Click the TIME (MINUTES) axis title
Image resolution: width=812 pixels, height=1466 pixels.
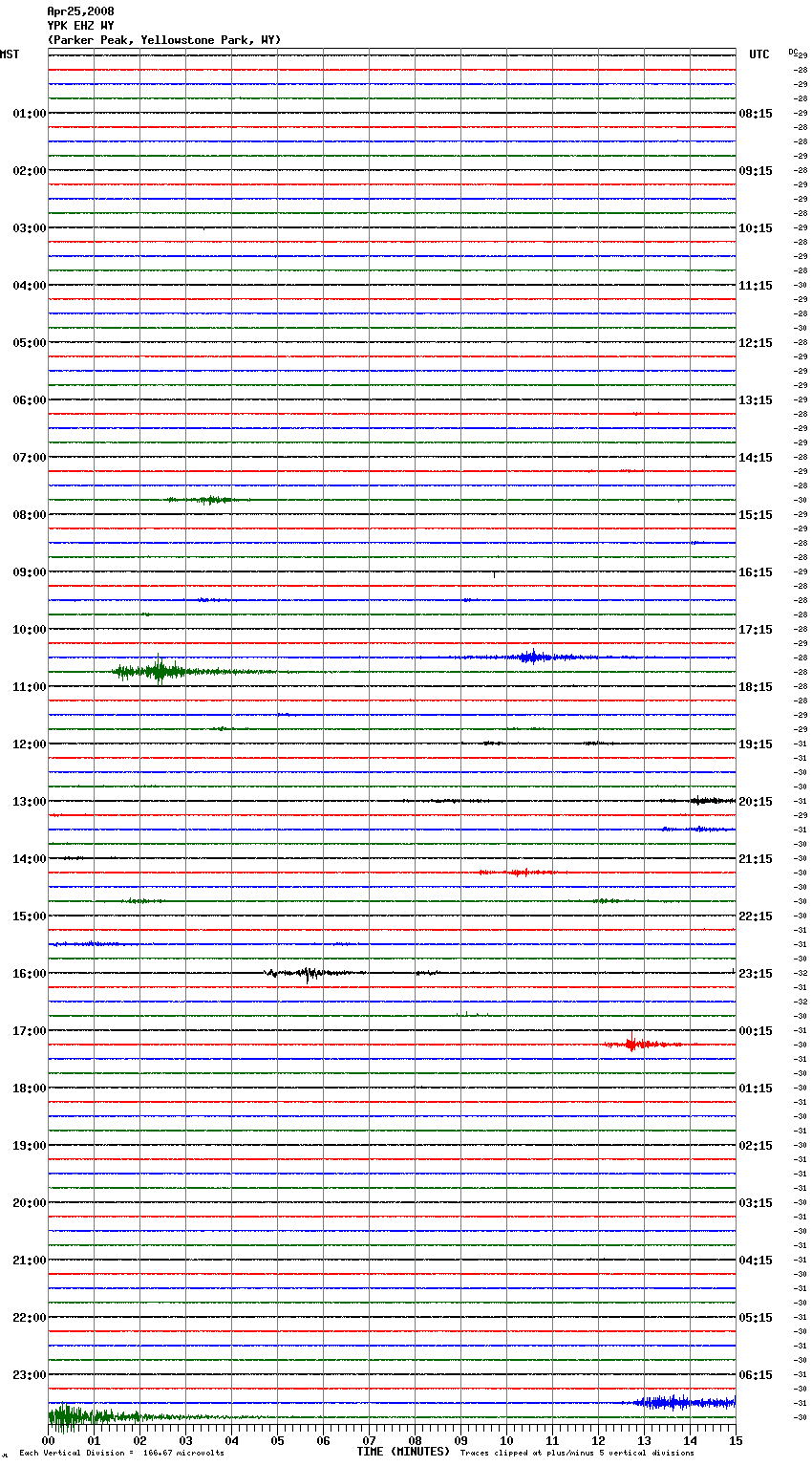pyautogui.click(x=403, y=1452)
